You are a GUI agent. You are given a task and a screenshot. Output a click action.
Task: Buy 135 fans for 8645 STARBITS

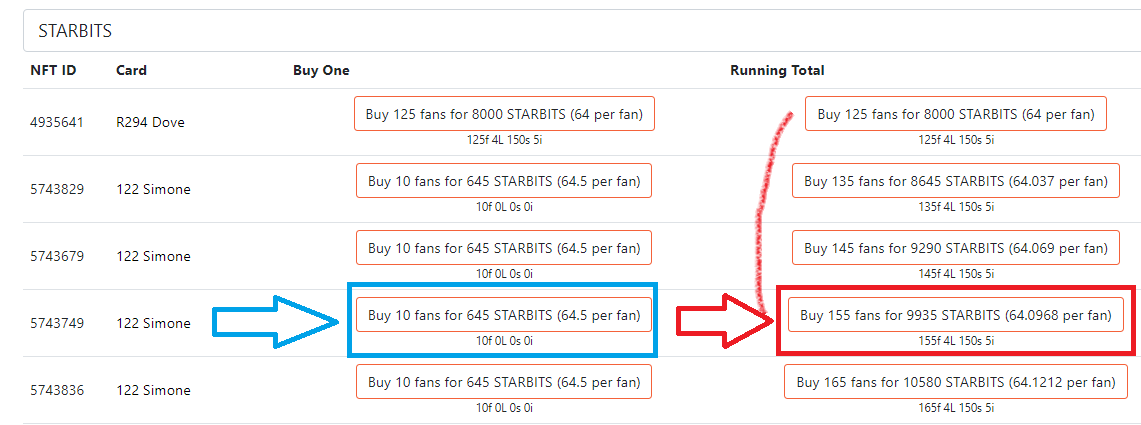[956, 180]
